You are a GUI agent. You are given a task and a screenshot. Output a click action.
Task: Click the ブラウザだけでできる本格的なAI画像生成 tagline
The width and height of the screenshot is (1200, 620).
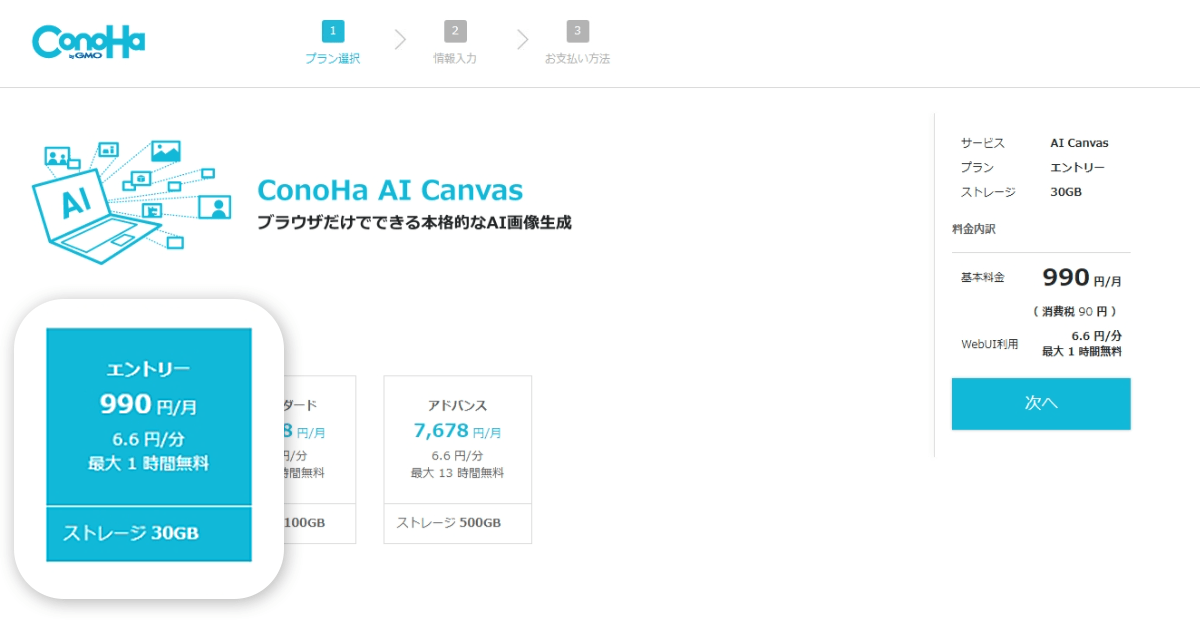414,222
